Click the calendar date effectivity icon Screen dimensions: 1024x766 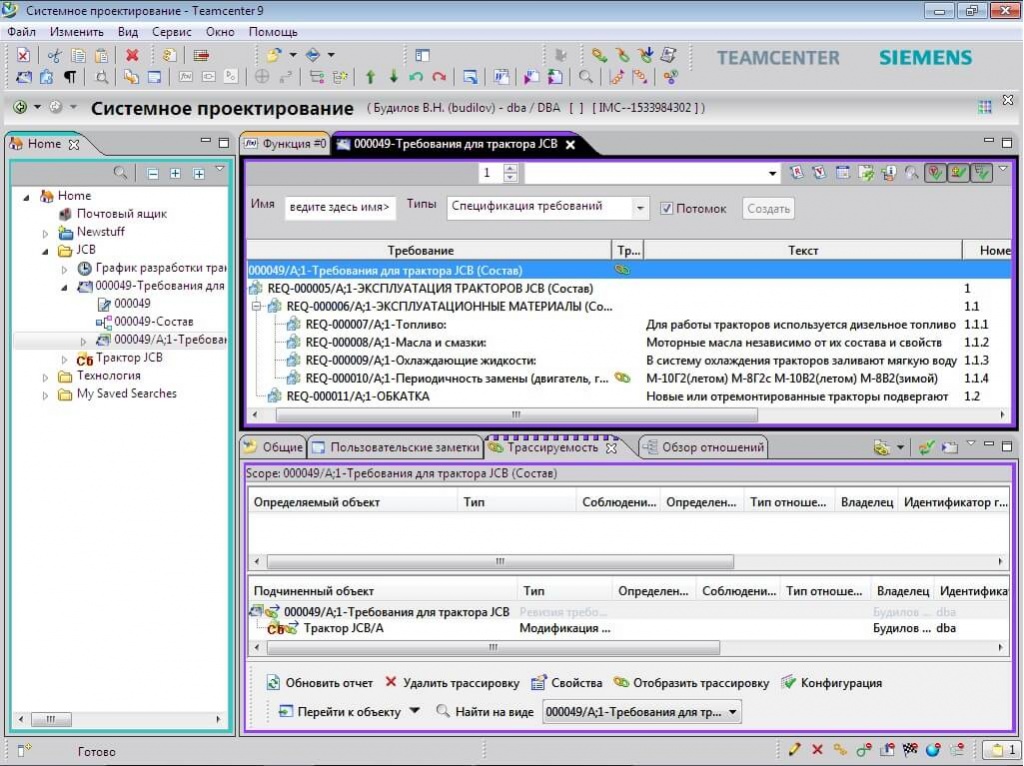coord(842,173)
